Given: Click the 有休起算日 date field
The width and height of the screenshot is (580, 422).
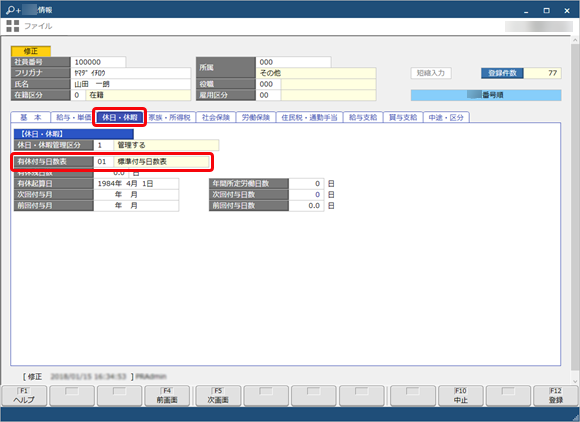Looking at the screenshot, I should click(136, 183).
